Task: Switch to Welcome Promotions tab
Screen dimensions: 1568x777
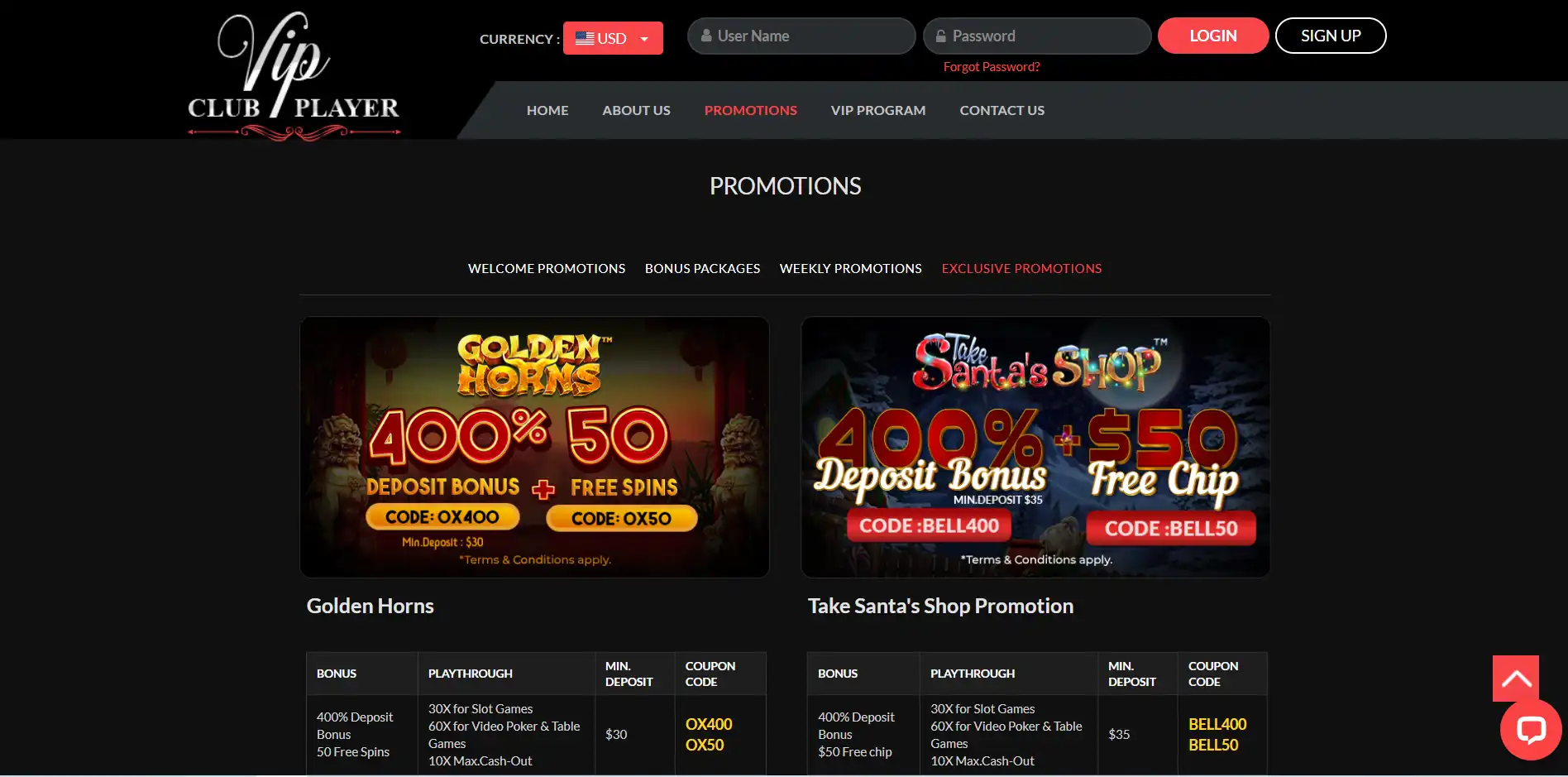Action: 547,268
